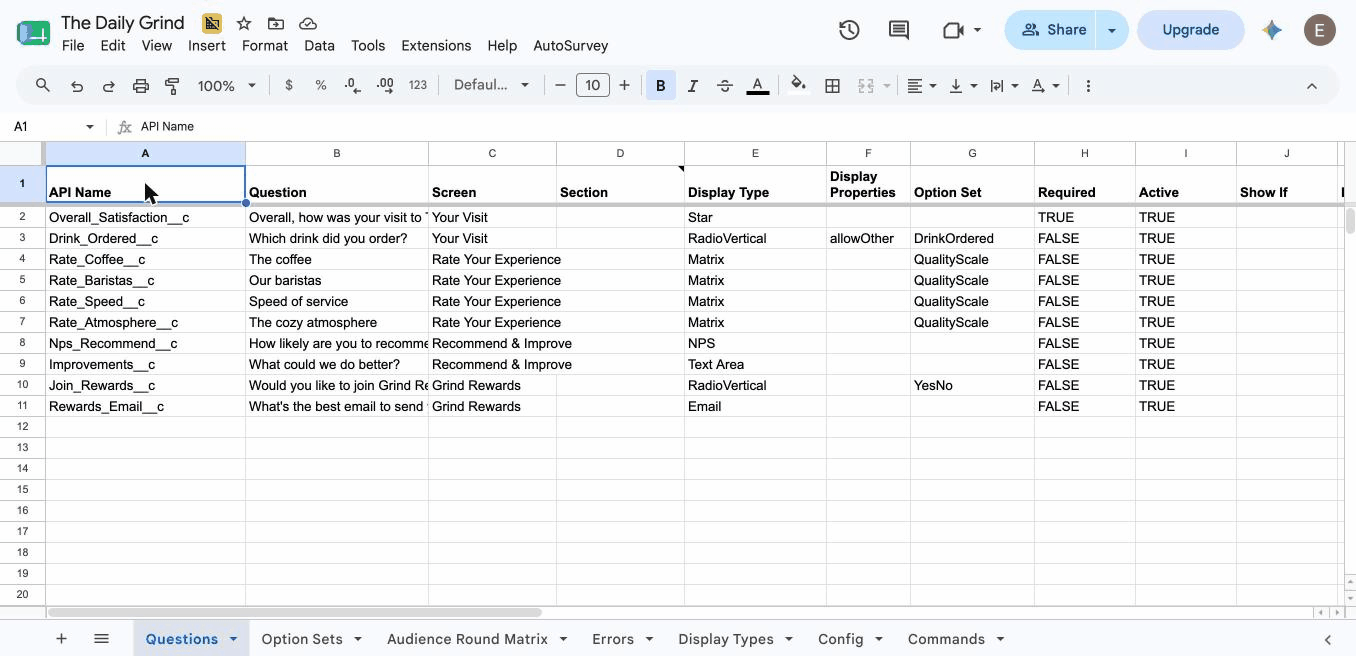Open horizontal align dropdown
Screen dimensions: 1356x656
pos(922,86)
